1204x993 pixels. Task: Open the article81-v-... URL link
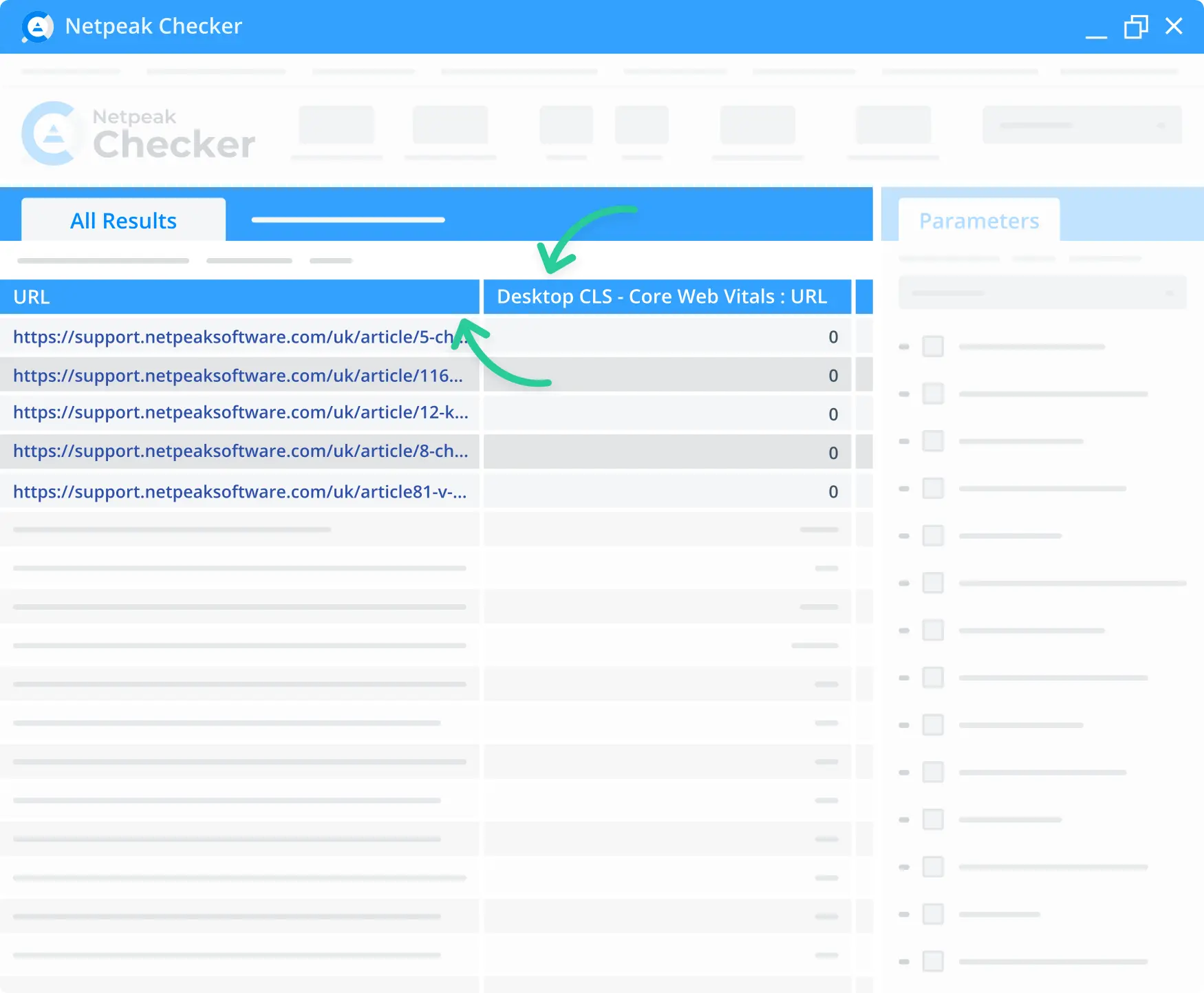click(240, 491)
